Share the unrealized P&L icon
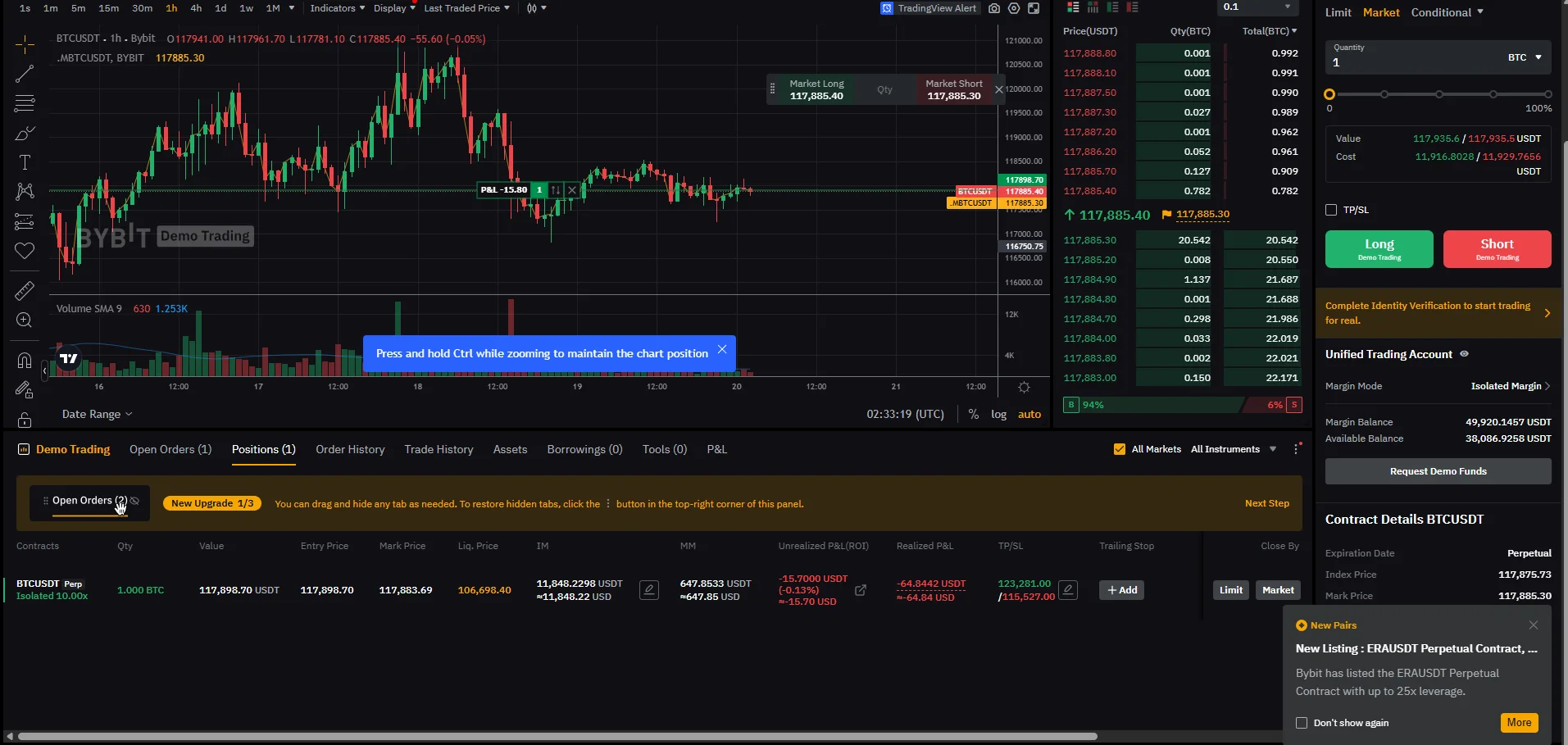1568x745 pixels. pos(861,590)
